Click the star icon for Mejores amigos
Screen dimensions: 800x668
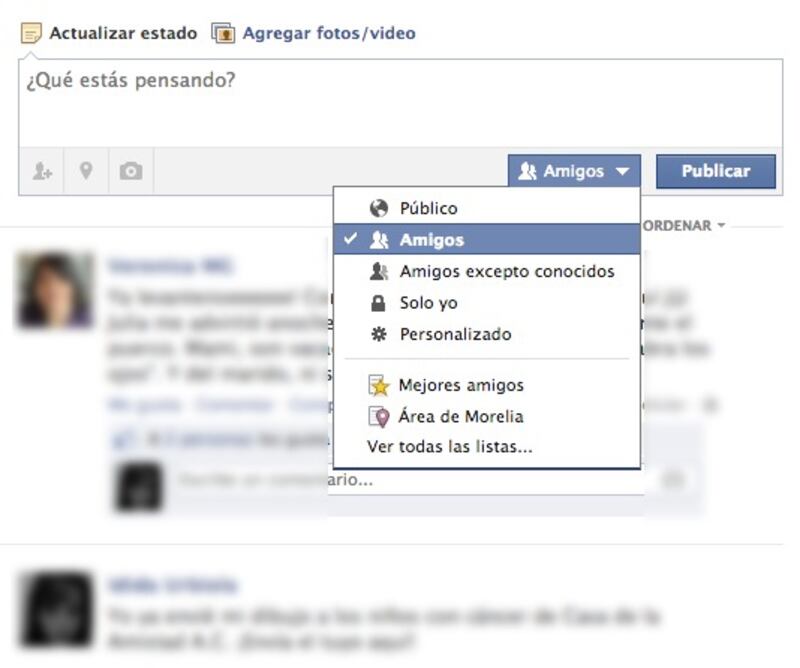click(379, 386)
